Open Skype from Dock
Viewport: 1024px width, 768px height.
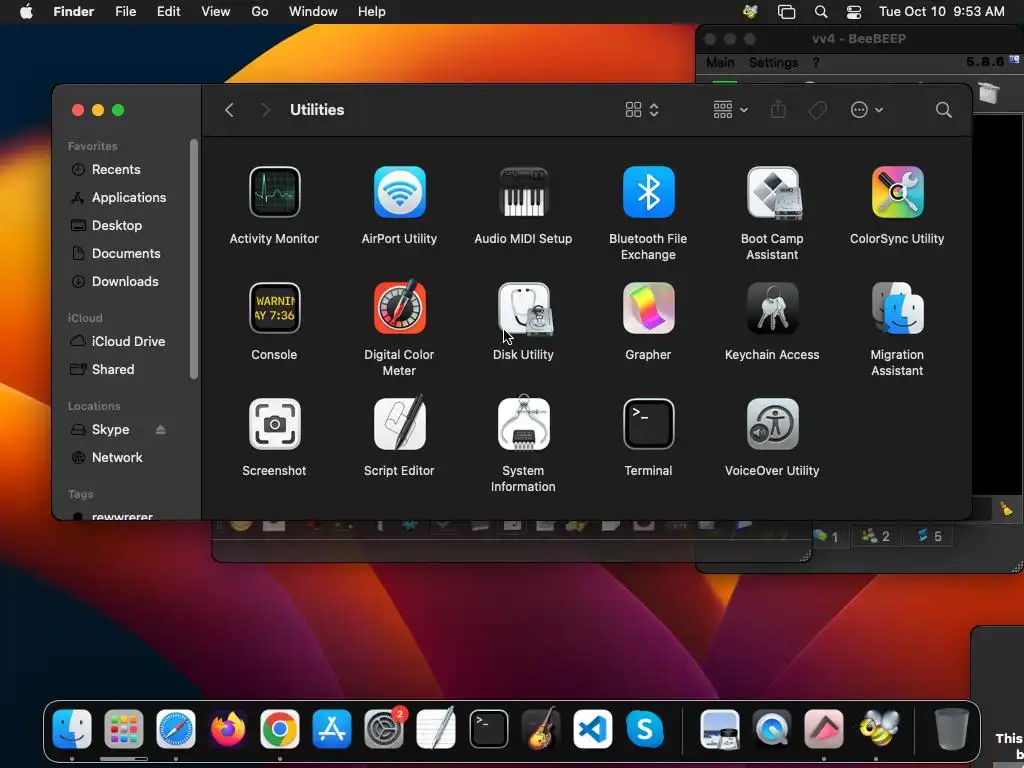tap(645, 728)
